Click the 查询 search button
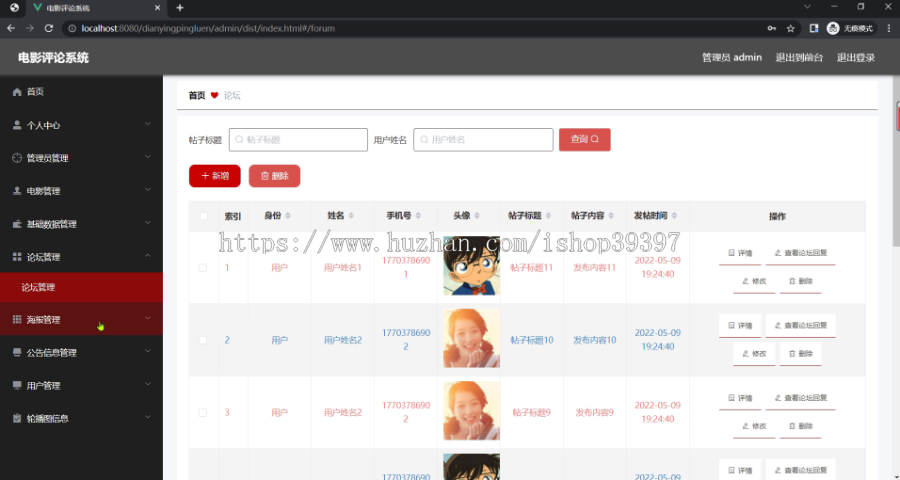The width and height of the screenshot is (900, 480). click(x=584, y=140)
